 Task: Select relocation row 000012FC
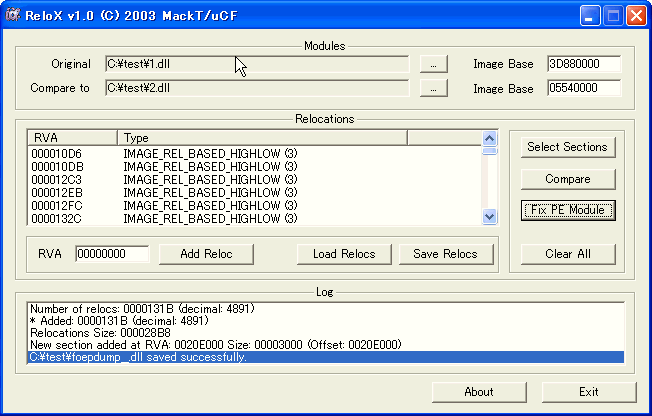(x=254, y=206)
